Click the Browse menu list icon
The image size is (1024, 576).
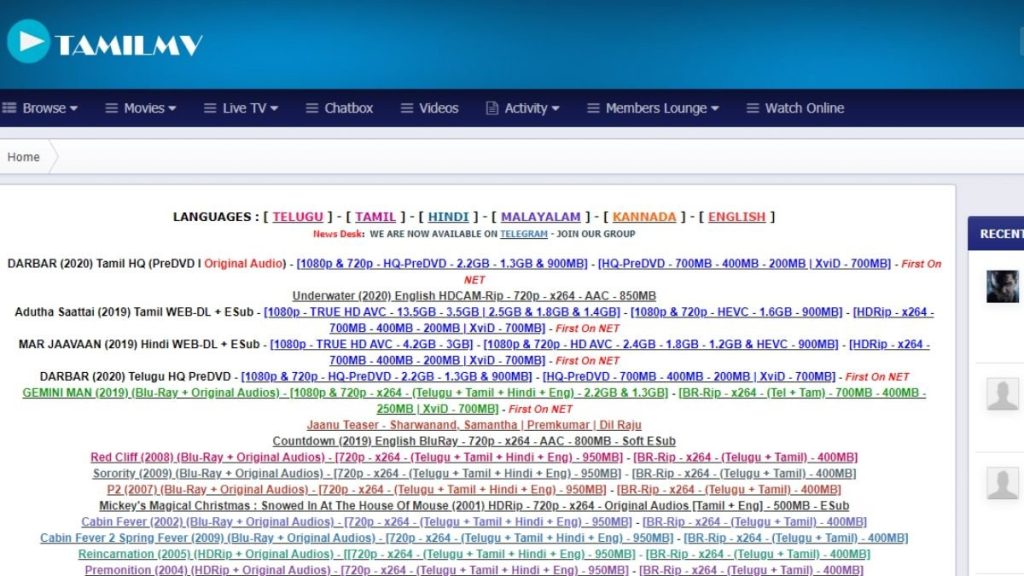tap(8, 108)
